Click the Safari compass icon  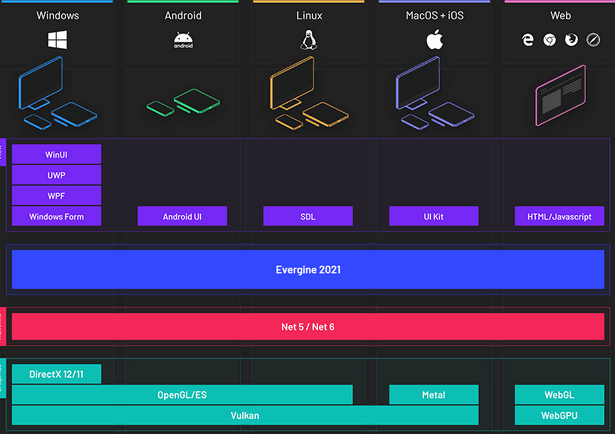[592, 40]
